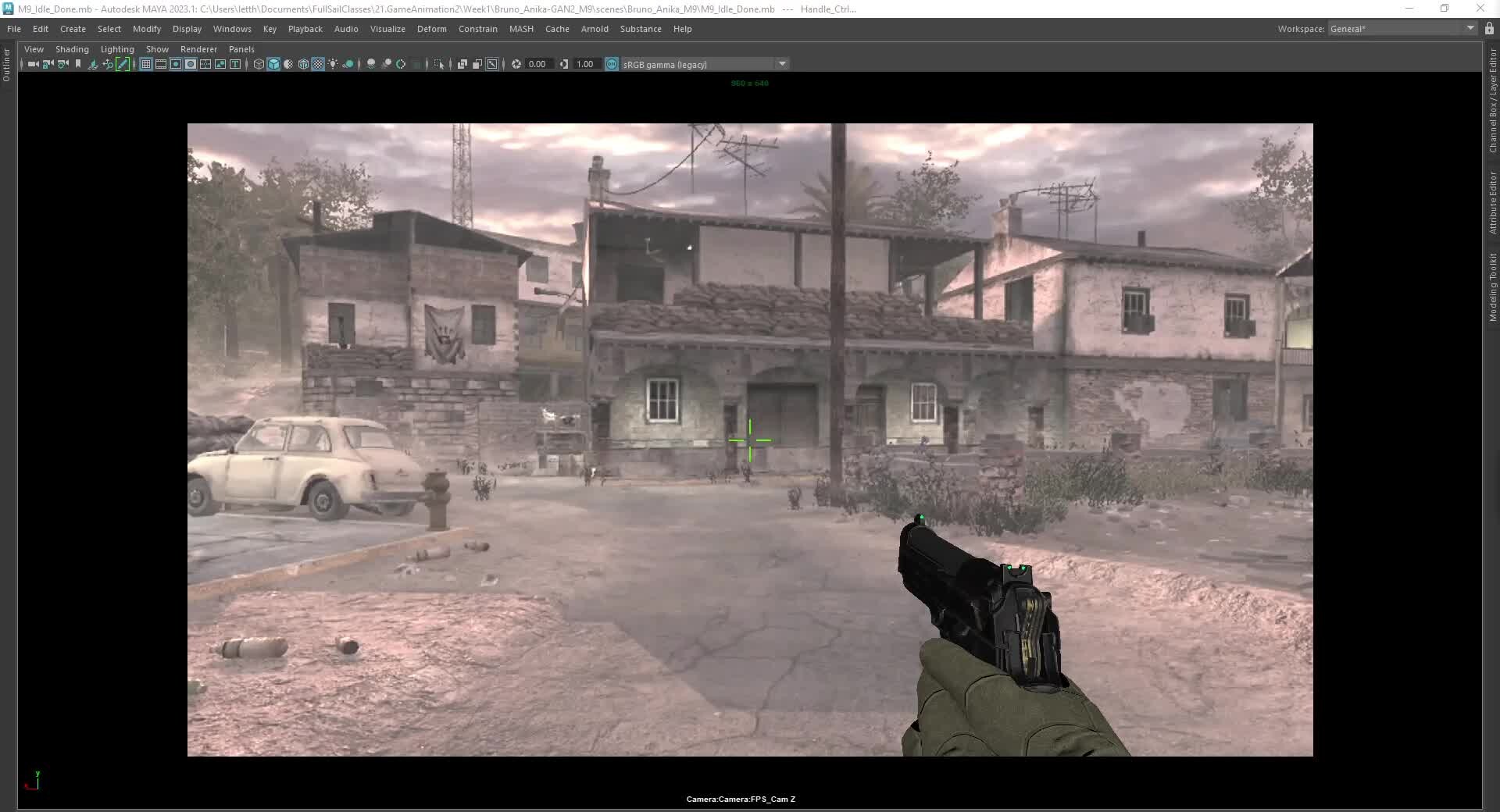Screen dimensions: 1500x812
Task: Open the sRGB gamma (legacy) view transform dropdown
Action: click(782, 64)
